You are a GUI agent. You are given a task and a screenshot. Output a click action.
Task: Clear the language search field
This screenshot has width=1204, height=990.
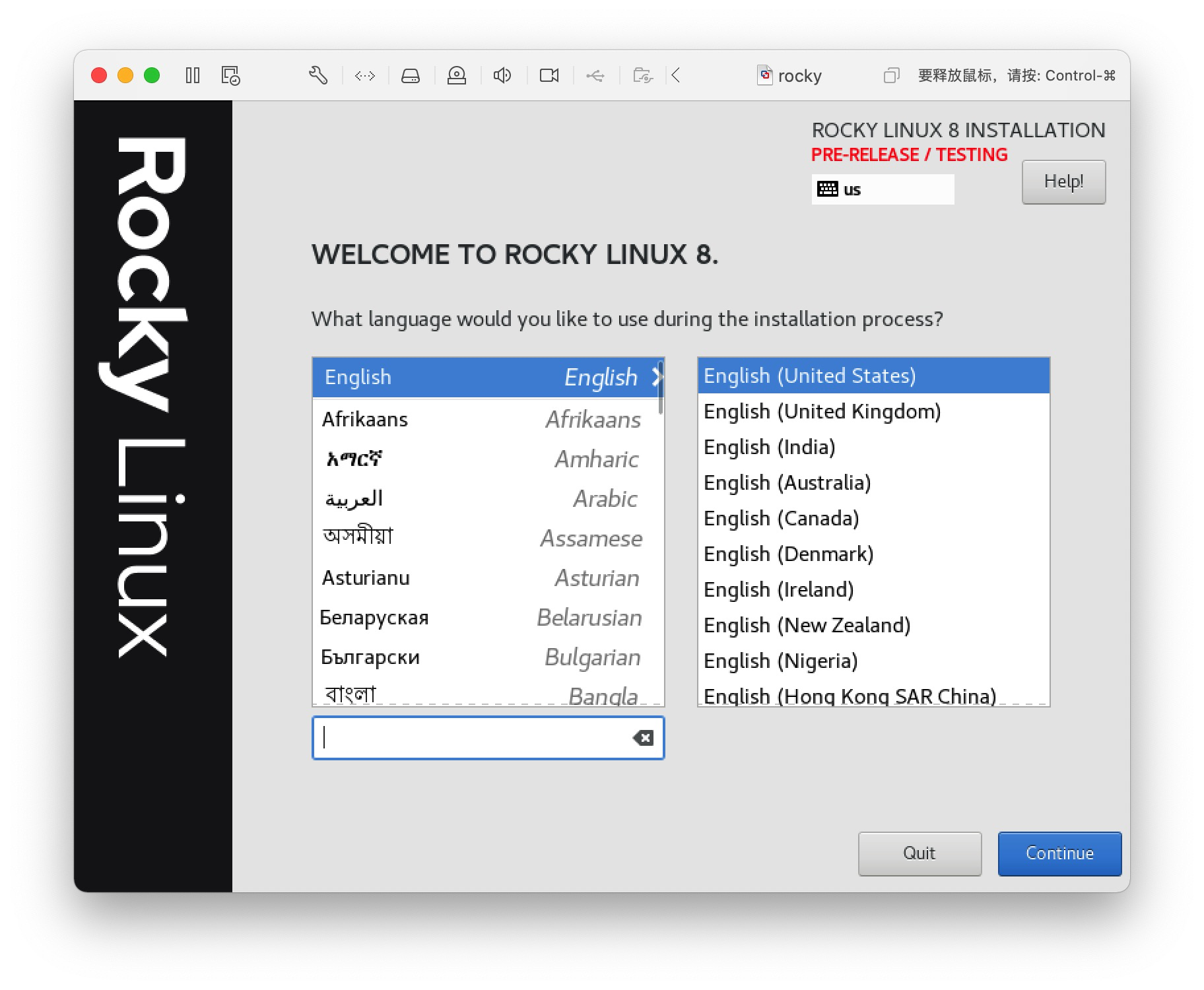pos(643,738)
